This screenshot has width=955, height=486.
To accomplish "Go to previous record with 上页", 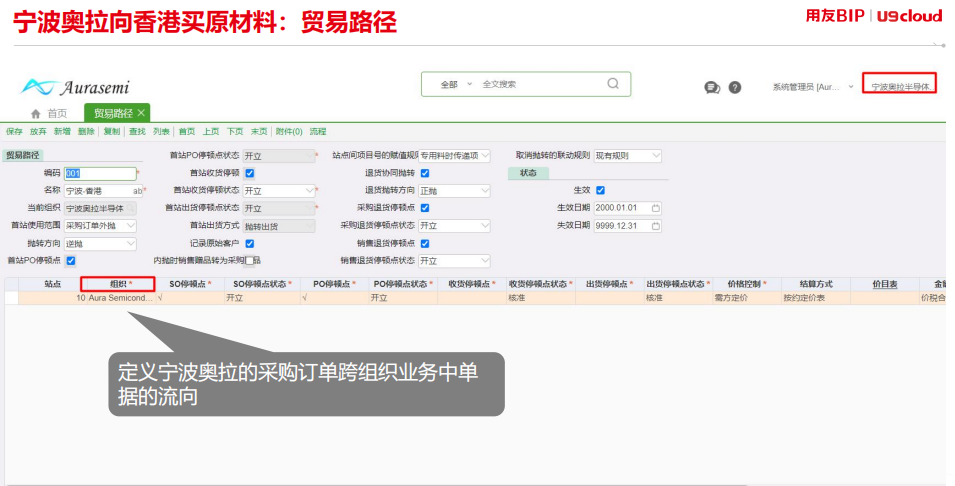I will [x=211, y=132].
